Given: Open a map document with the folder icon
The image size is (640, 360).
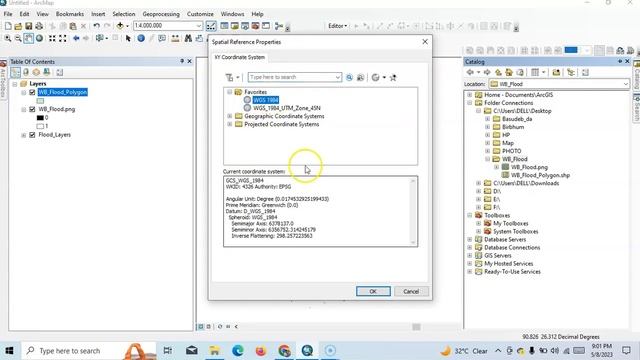Looking at the screenshot, I should tap(18, 26).
